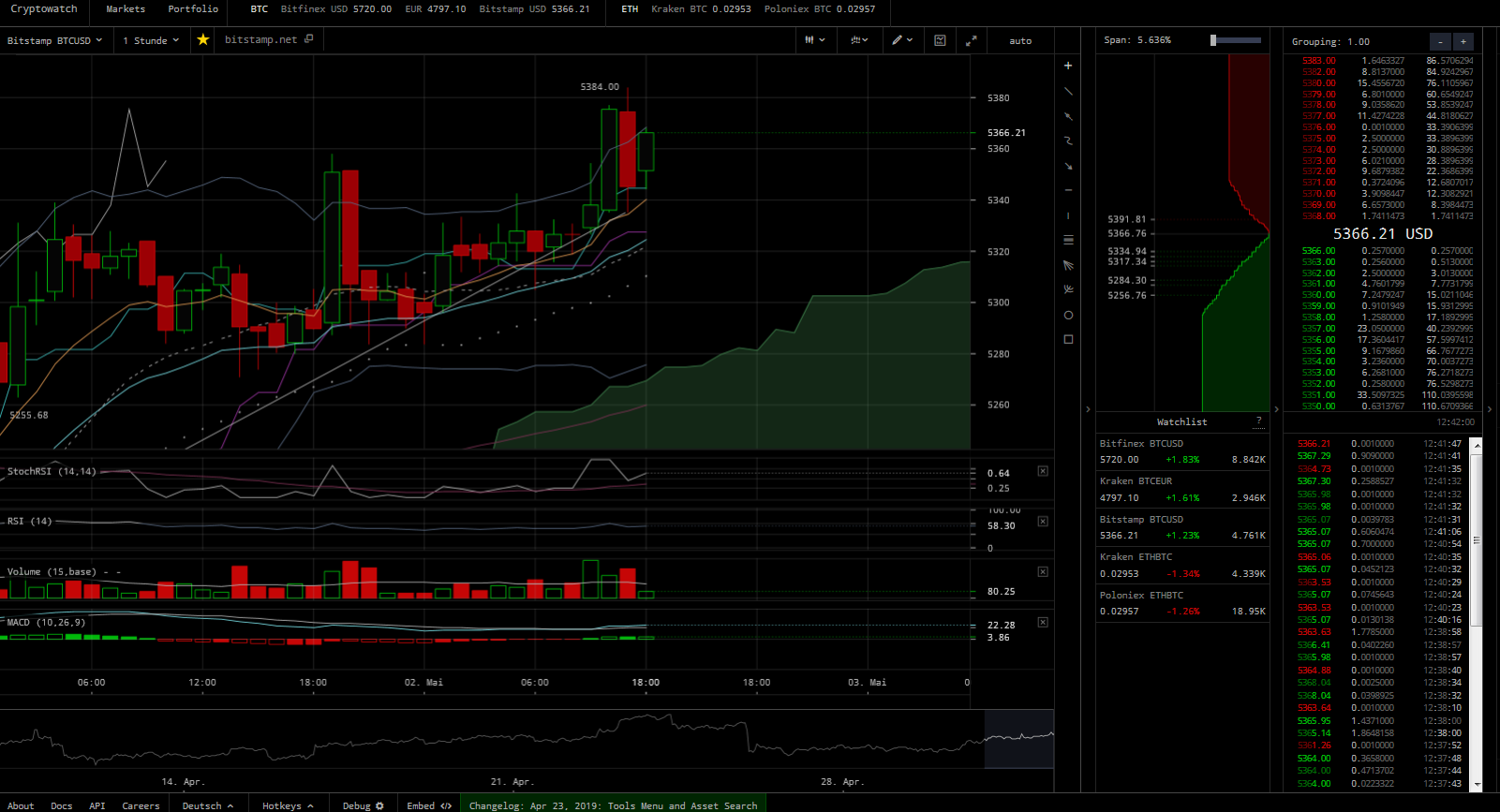
Task: Select the rectangle drawing tool
Action: coord(1068,339)
